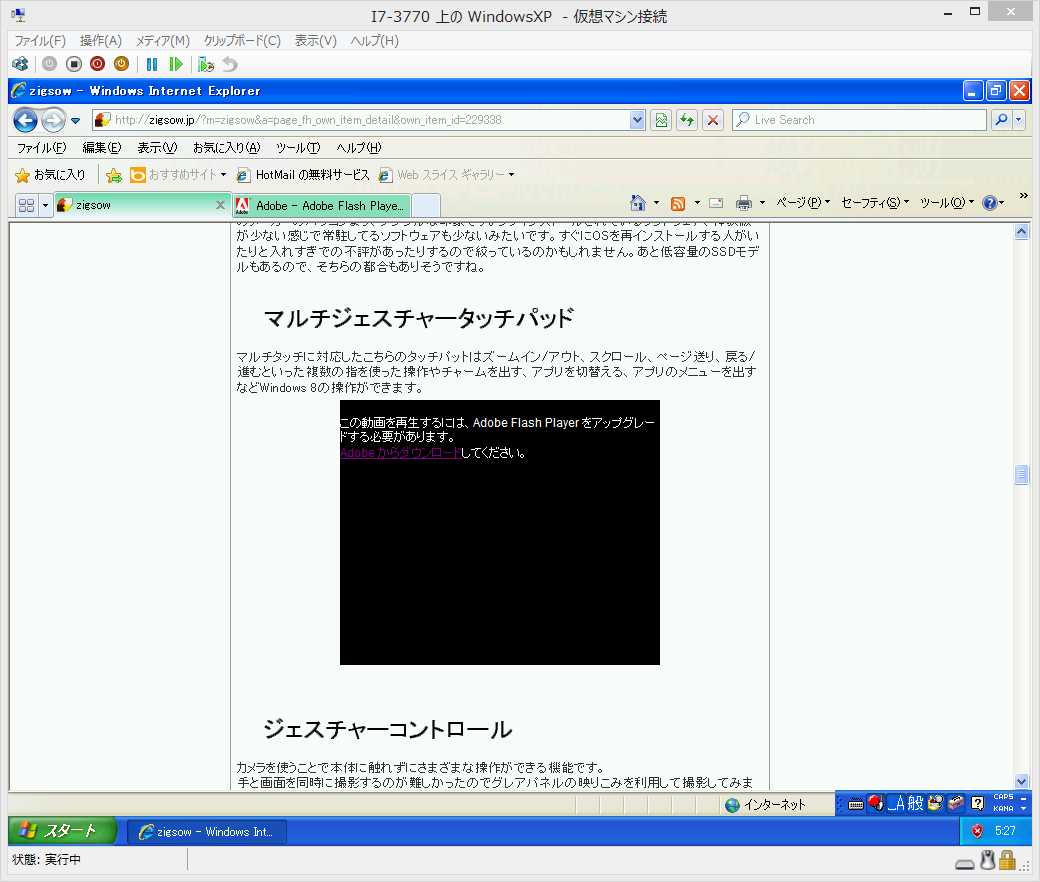Open the クリップボード(C) menu in VM window

pyautogui.click(x=241, y=41)
